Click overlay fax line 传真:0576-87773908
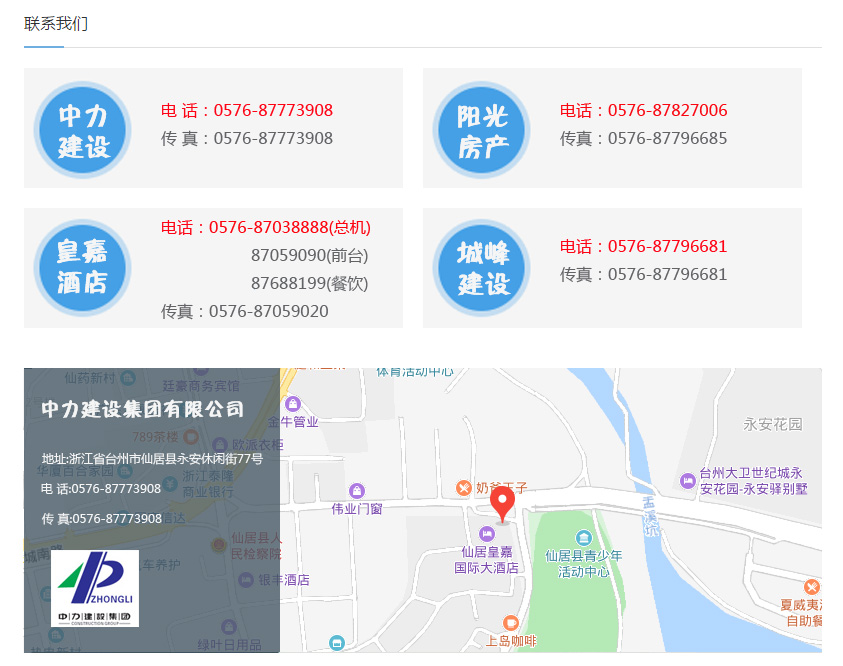This screenshot has width=843, height=666. pyautogui.click(x=102, y=519)
